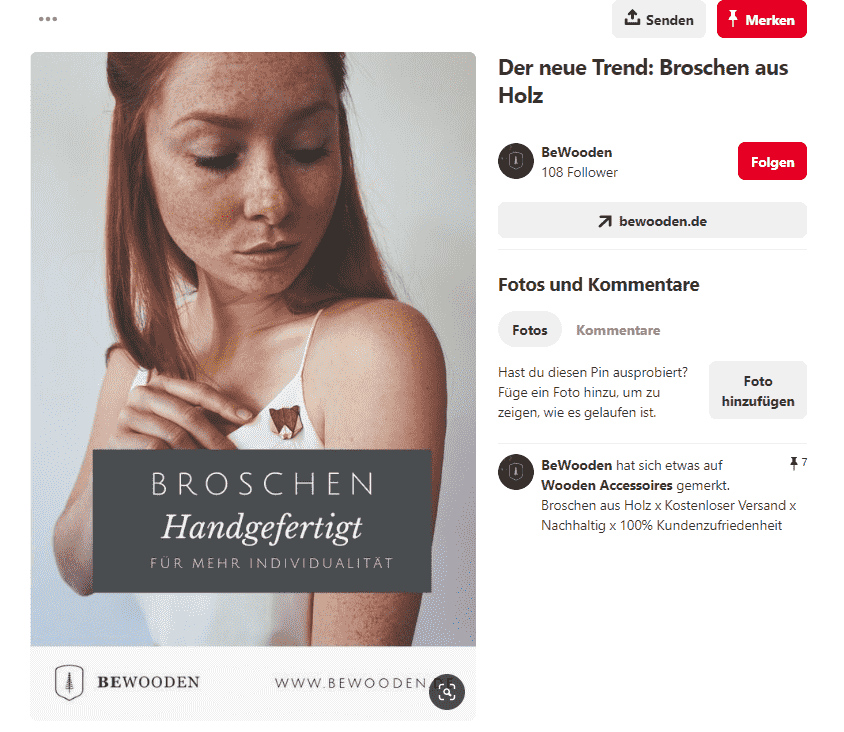Switch to the Fotos tab
844x732 pixels.
click(530, 329)
